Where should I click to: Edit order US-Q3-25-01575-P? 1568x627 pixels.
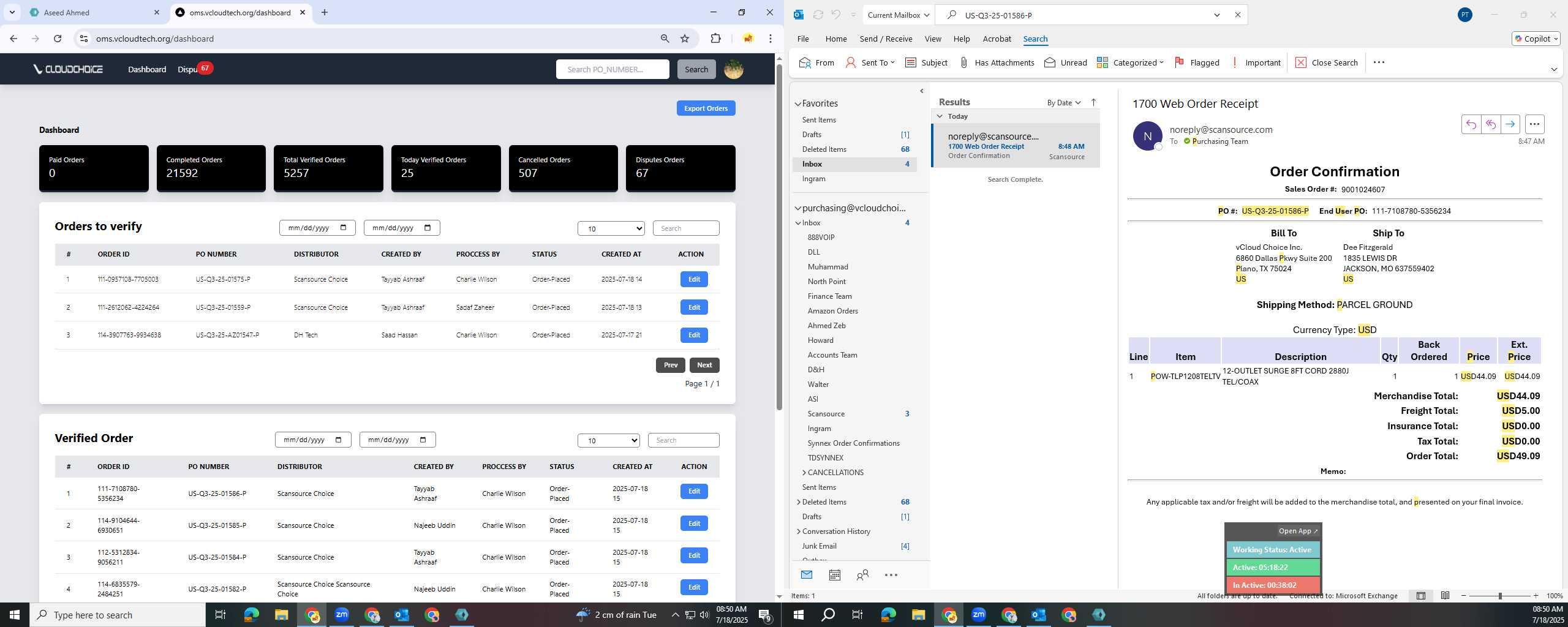pyautogui.click(x=694, y=279)
